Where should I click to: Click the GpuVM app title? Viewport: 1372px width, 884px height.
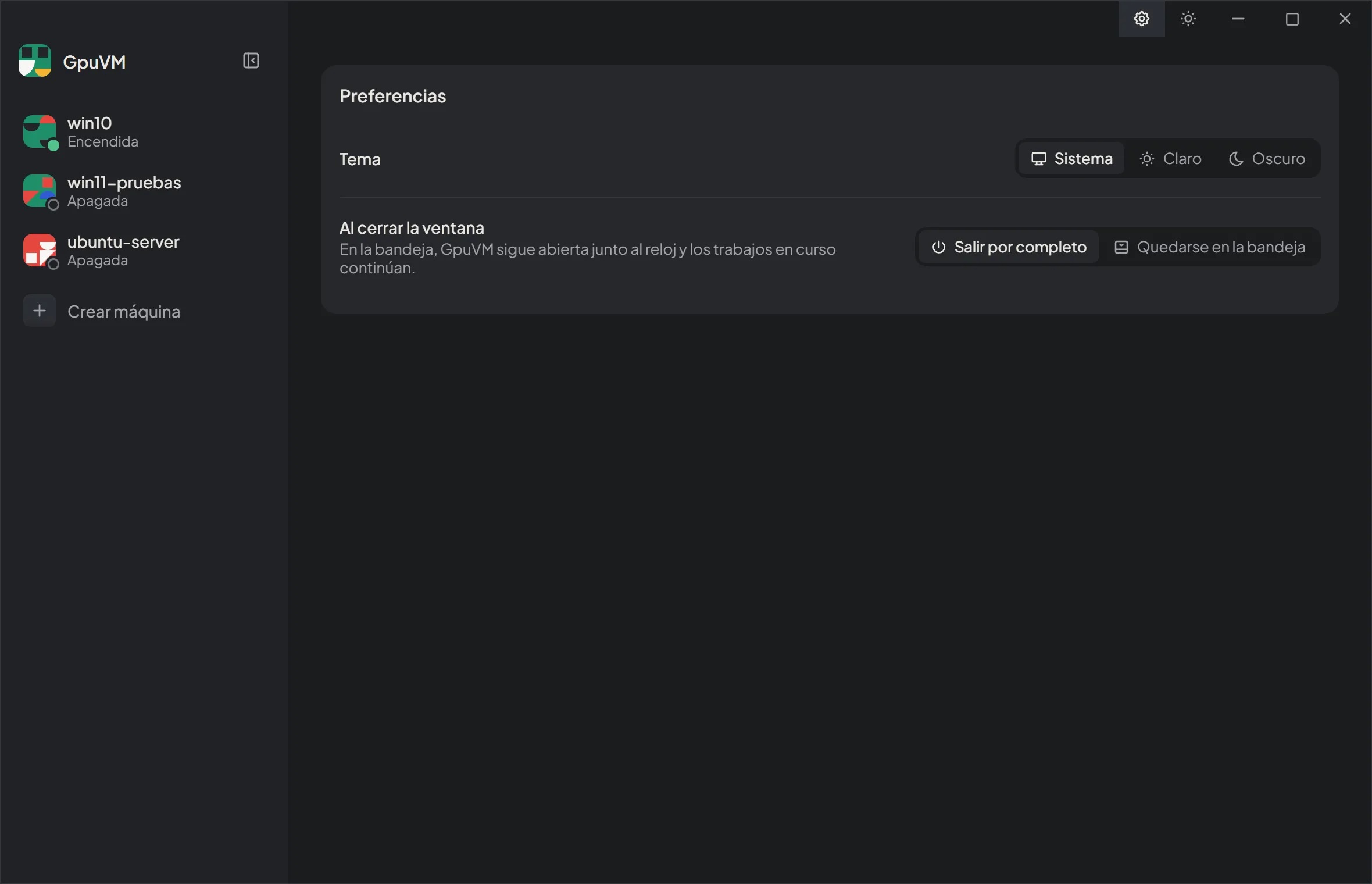pos(94,62)
